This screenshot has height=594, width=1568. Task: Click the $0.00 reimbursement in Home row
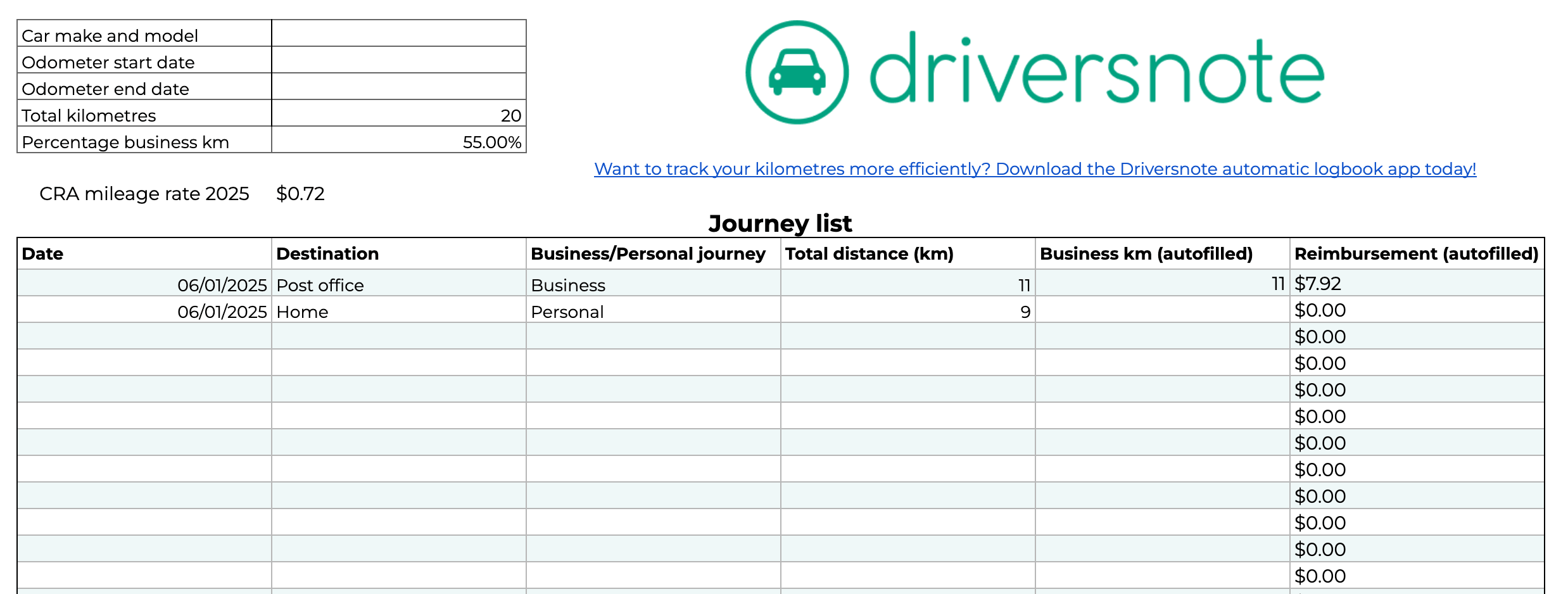coord(1417,310)
